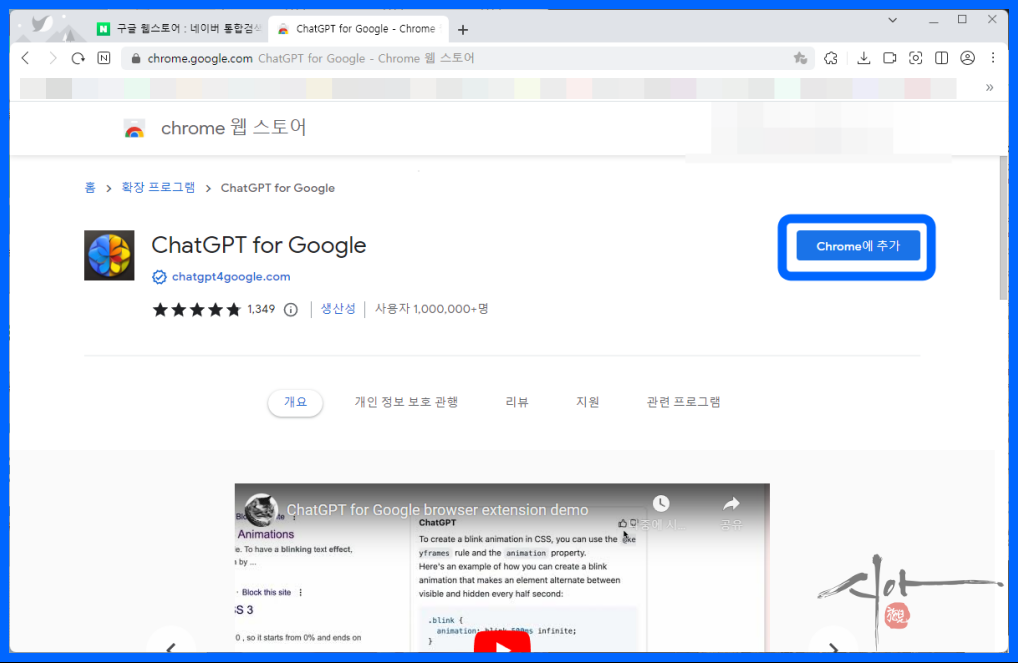Go to the 홈 breadcrumb link
The width and height of the screenshot is (1018, 663).
point(90,188)
